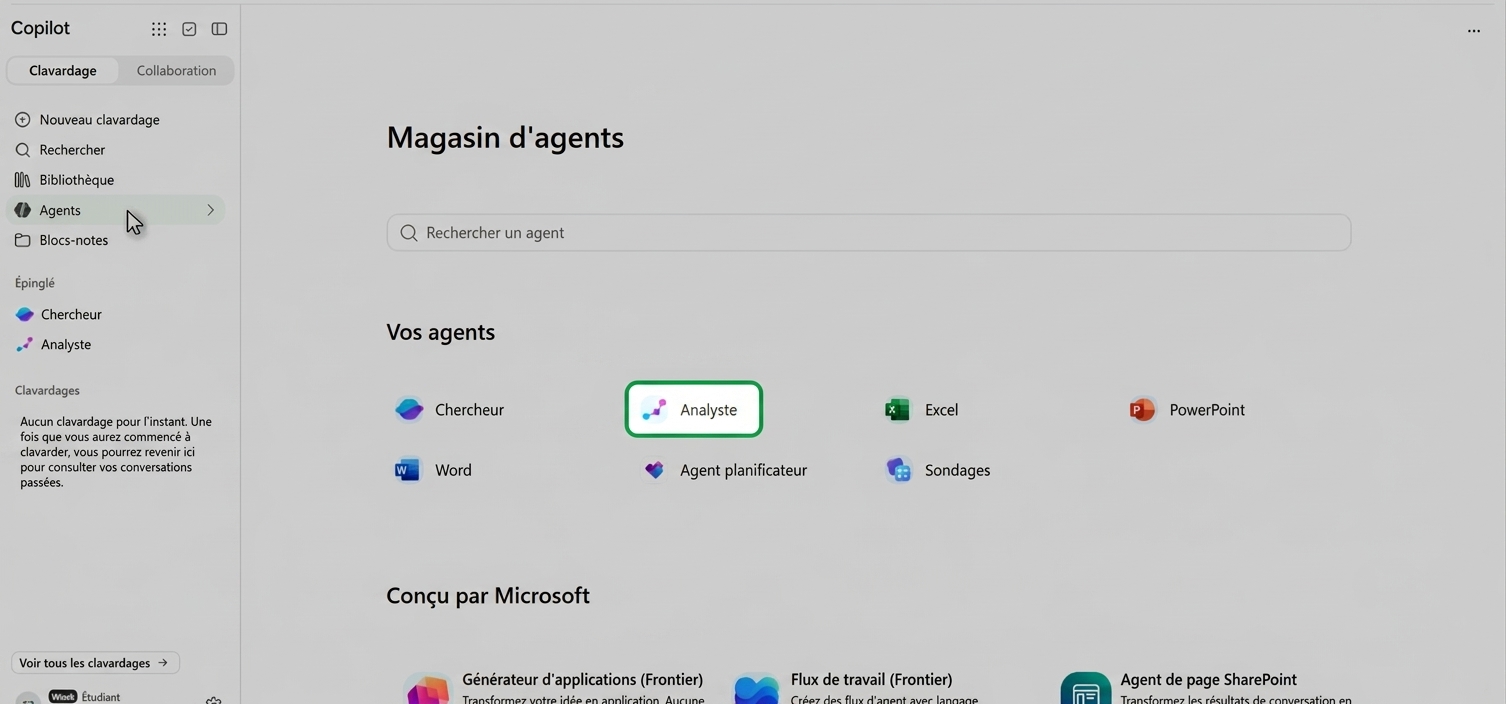The width and height of the screenshot is (1506, 704).
Task: Click the PowerPoint agent icon
Action: (1142, 409)
